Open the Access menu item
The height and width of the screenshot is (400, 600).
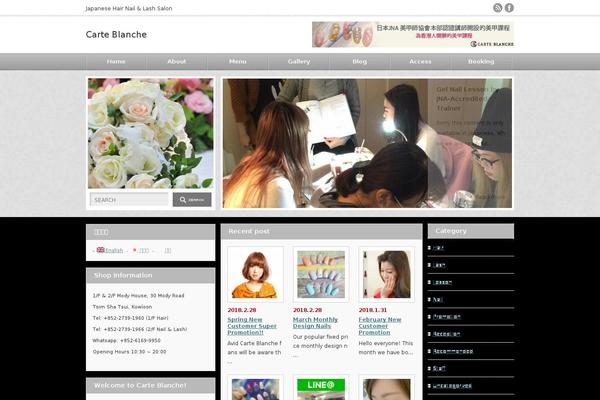point(421,61)
